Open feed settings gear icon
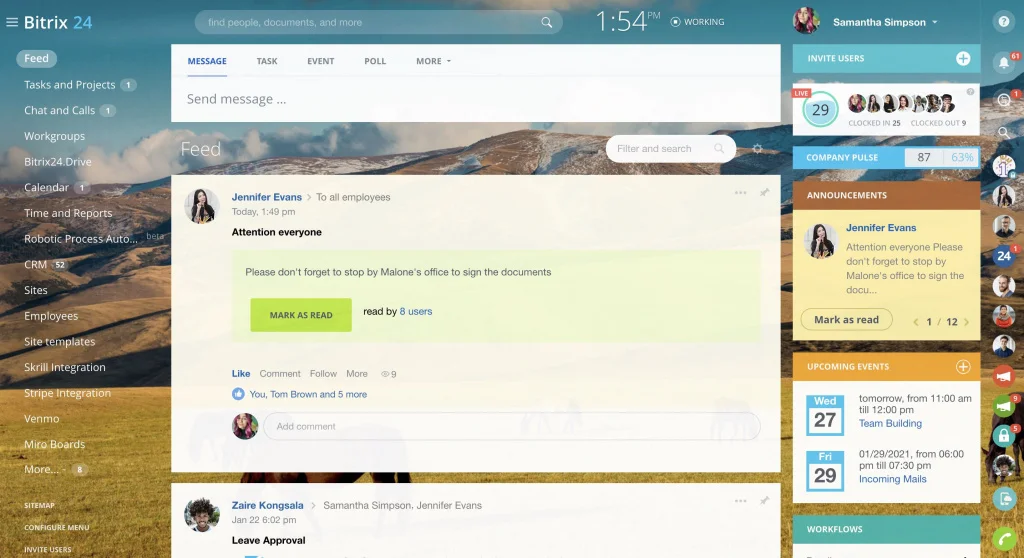The width and height of the screenshot is (1024, 558). click(x=757, y=149)
